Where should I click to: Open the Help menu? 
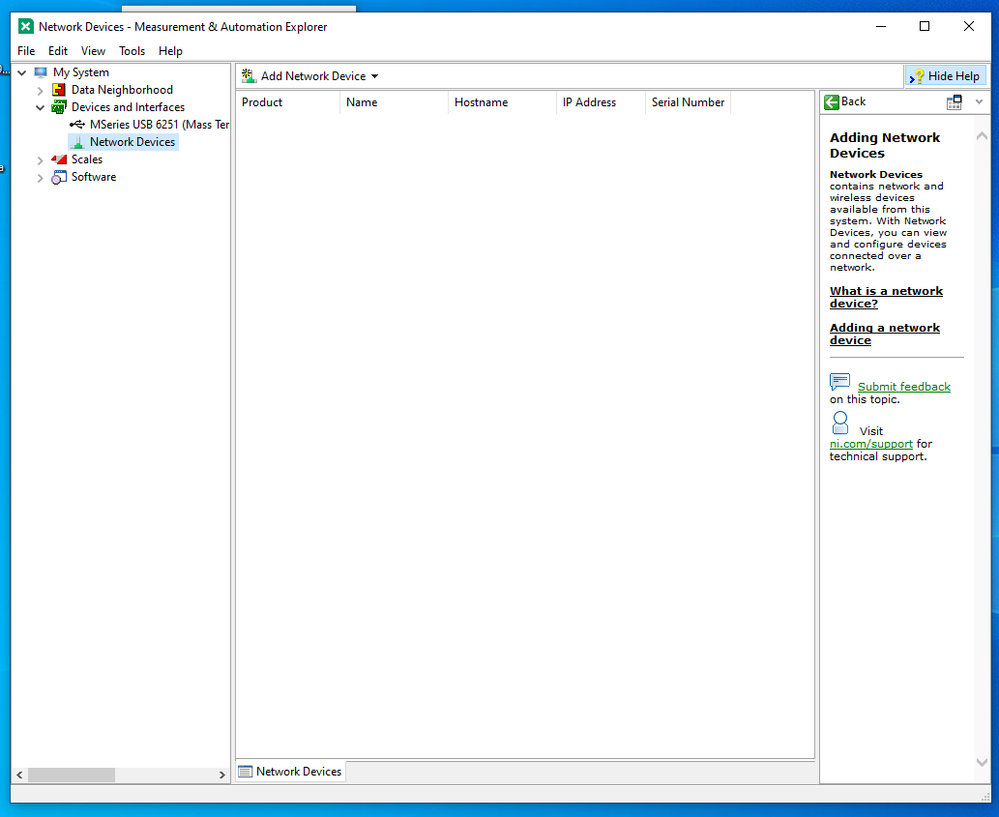click(x=170, y=51)
